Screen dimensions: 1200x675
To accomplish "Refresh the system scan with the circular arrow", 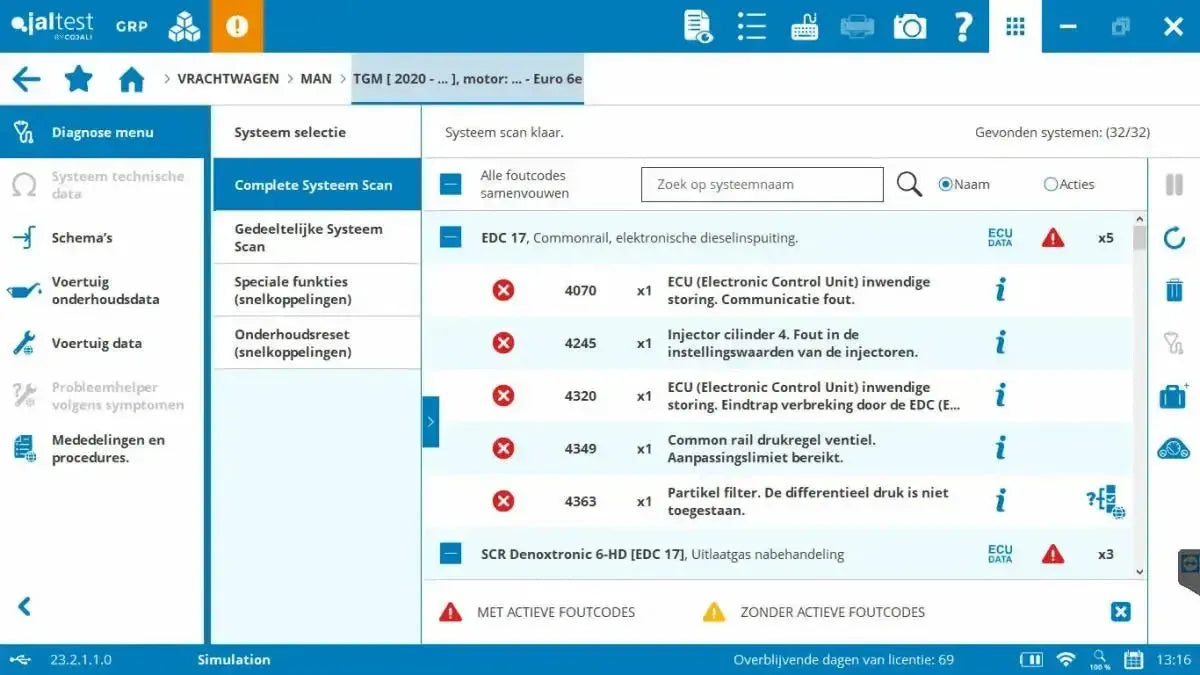I will click(1173, 237).
